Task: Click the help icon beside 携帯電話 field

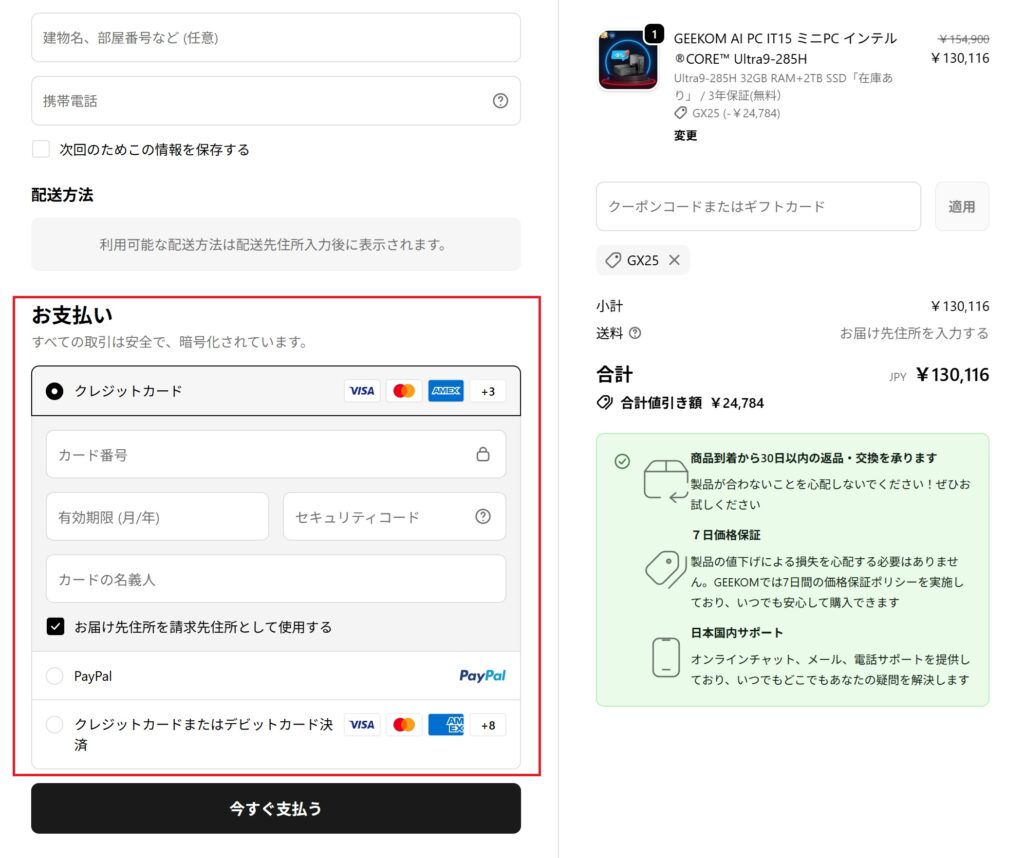Action: [500, 101]
